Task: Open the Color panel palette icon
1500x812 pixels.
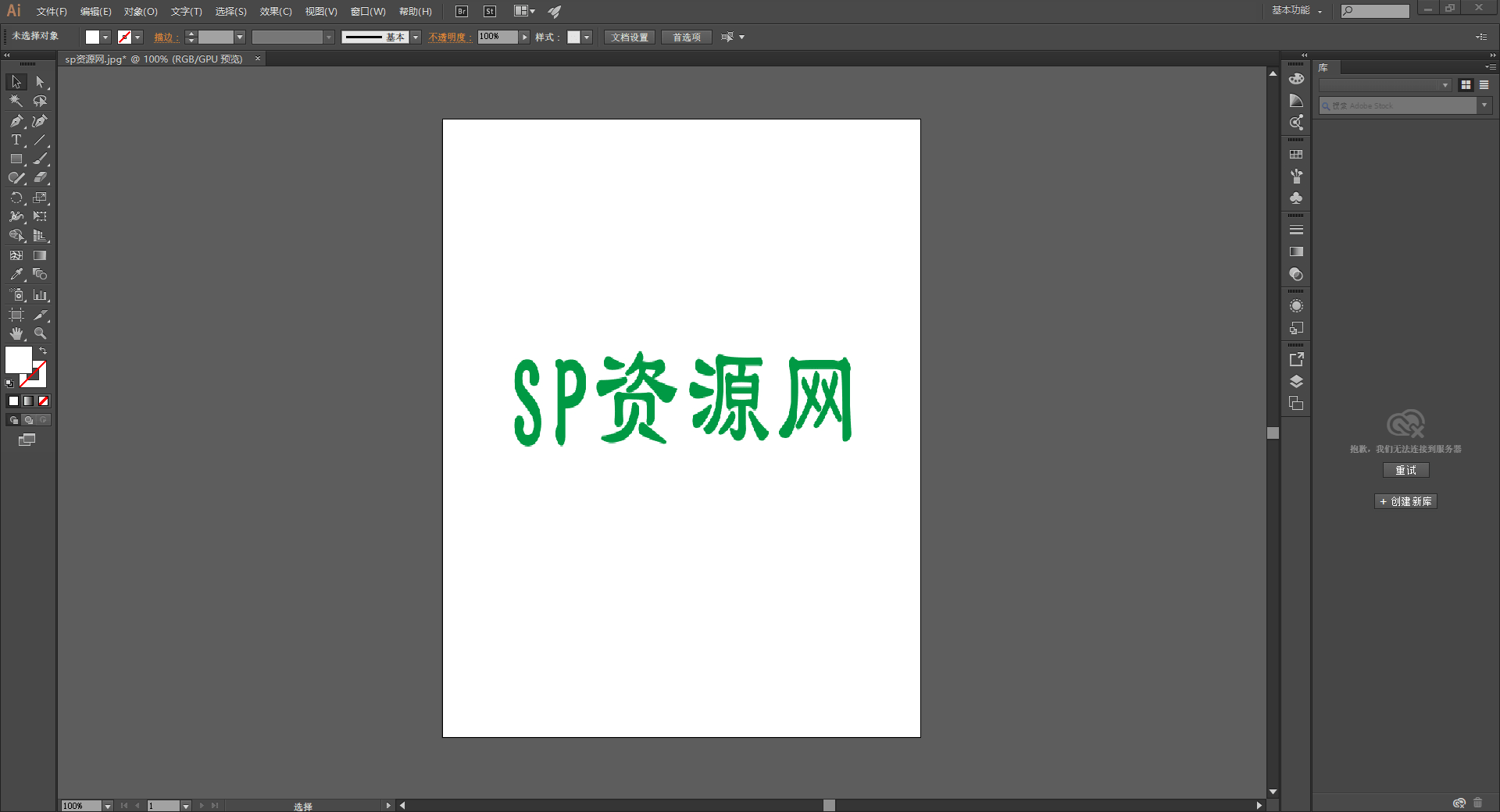Action: coord(1296,79)
